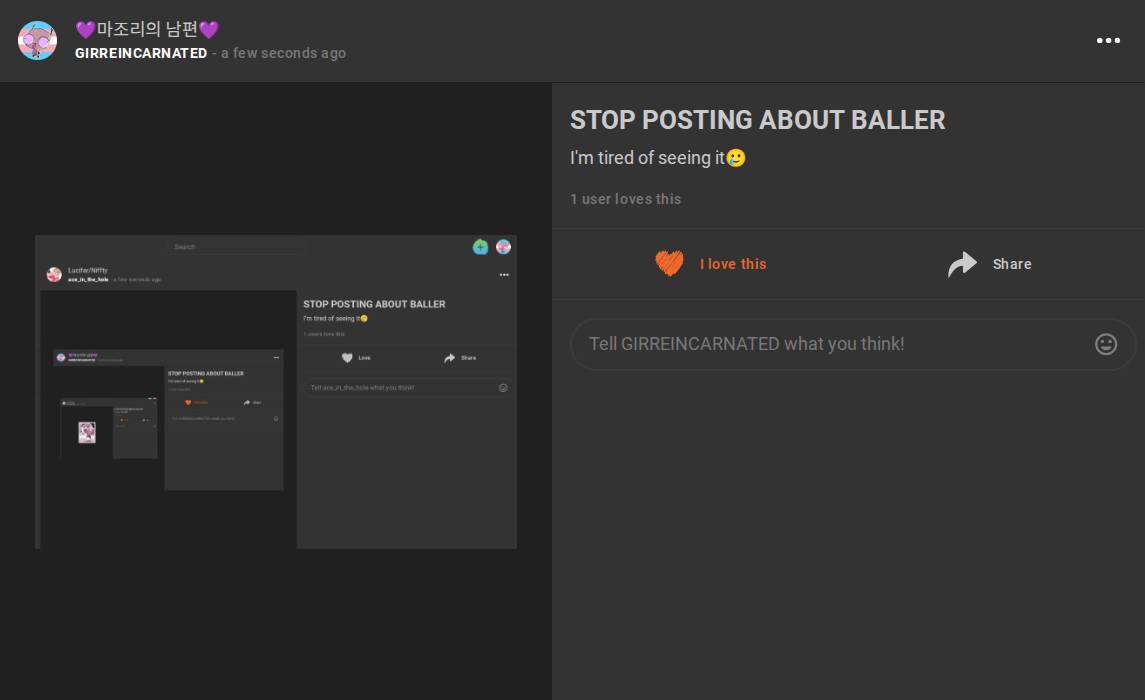Click "1 user loves this" text
The width and height of the screenshot is (1145, 700).
tap(625, 199)
